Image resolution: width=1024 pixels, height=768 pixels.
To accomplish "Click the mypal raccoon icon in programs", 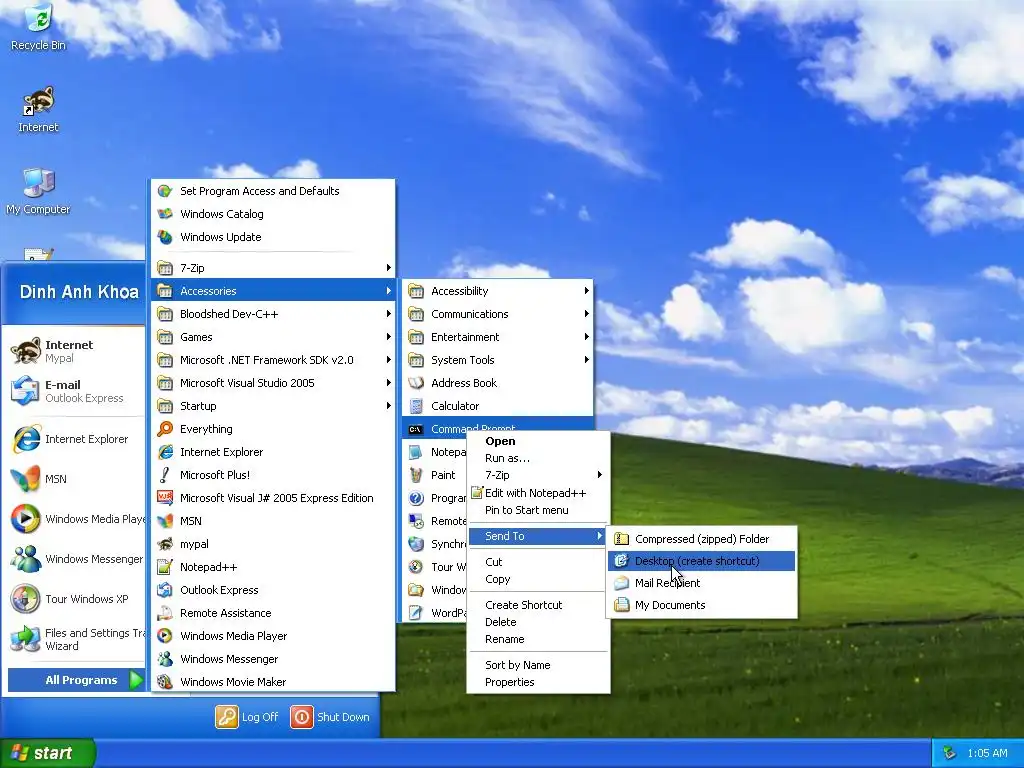I will [x=165, y=544].
